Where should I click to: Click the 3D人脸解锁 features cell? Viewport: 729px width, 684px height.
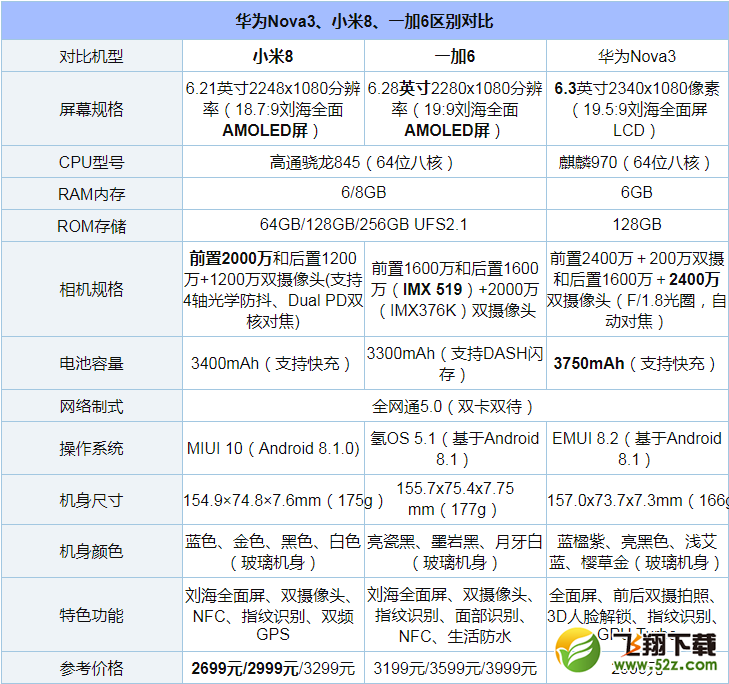[x=637, y=615]
